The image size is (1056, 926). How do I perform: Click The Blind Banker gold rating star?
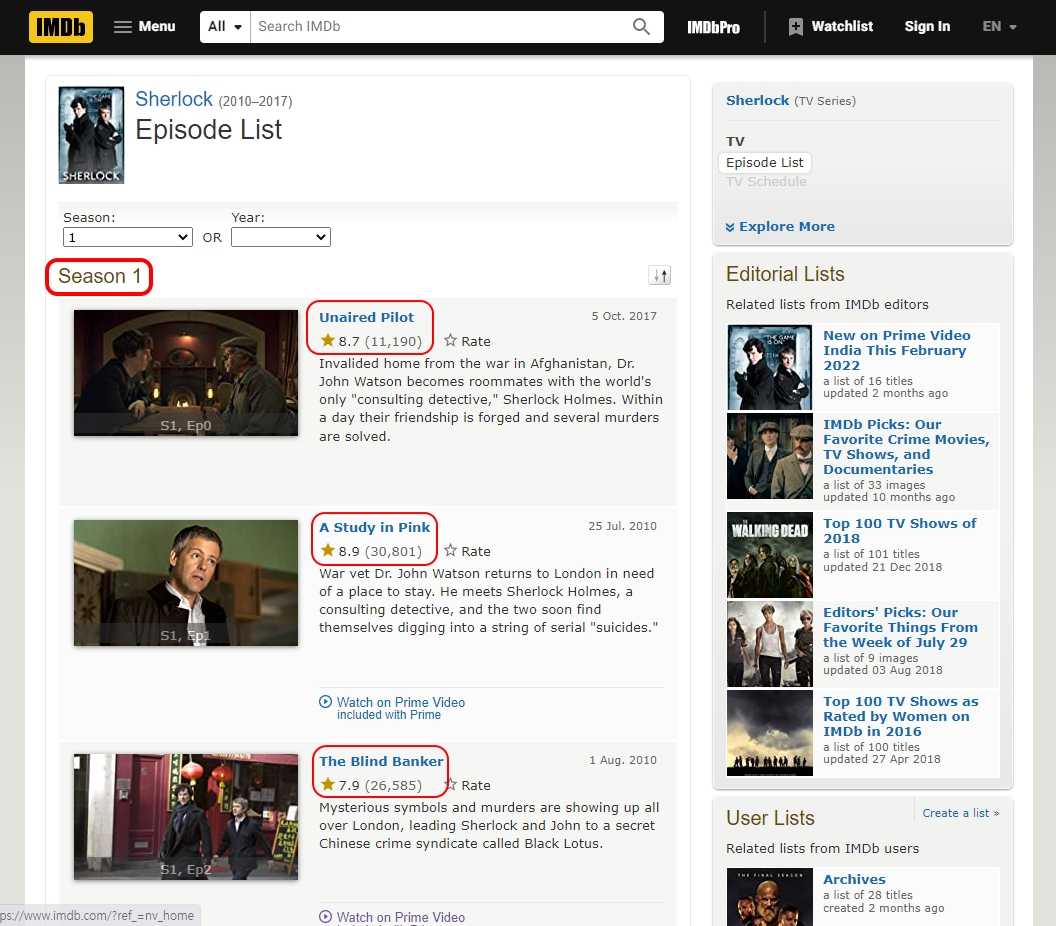coord(327,784)
